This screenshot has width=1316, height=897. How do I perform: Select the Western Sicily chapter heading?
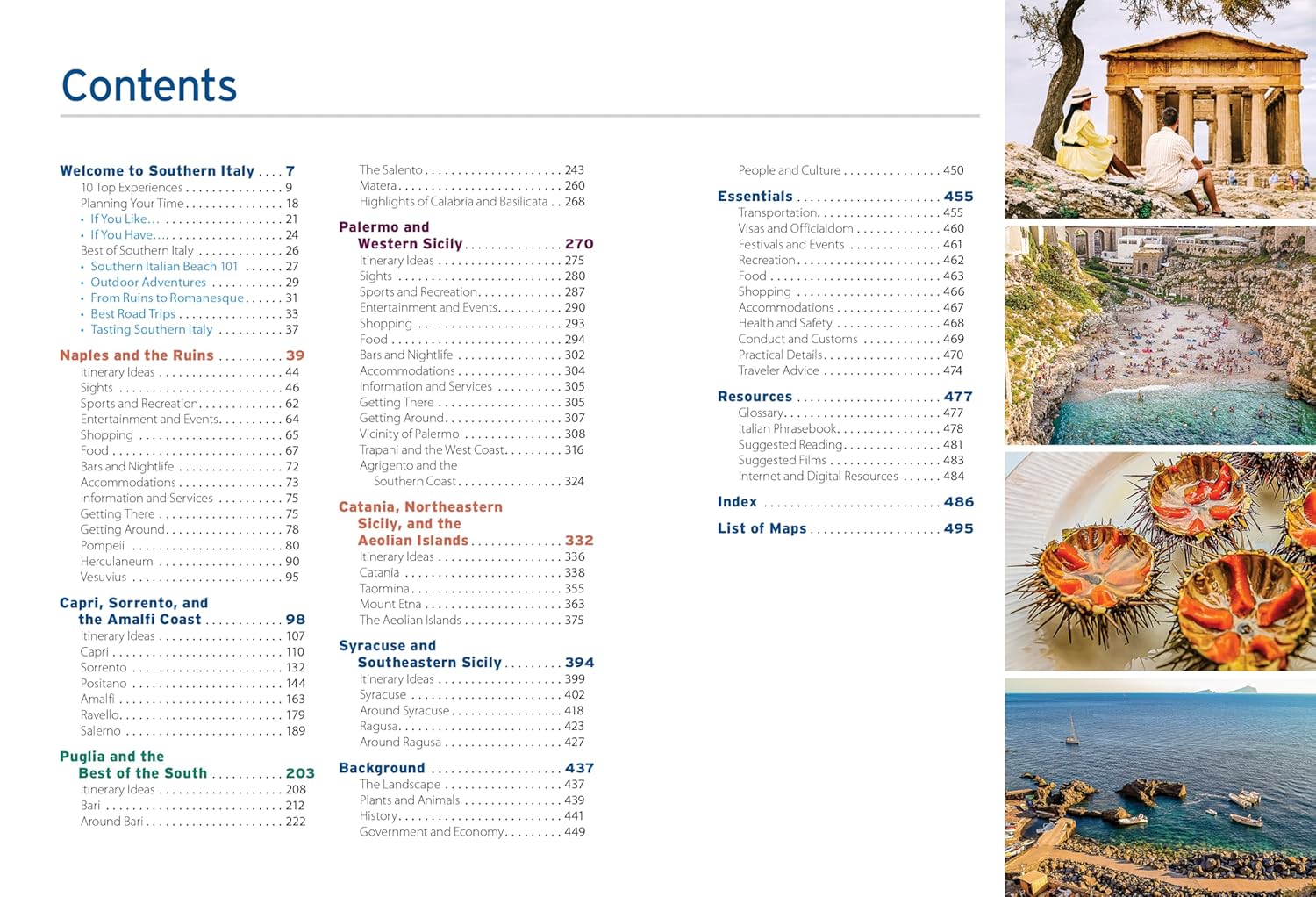410,244
